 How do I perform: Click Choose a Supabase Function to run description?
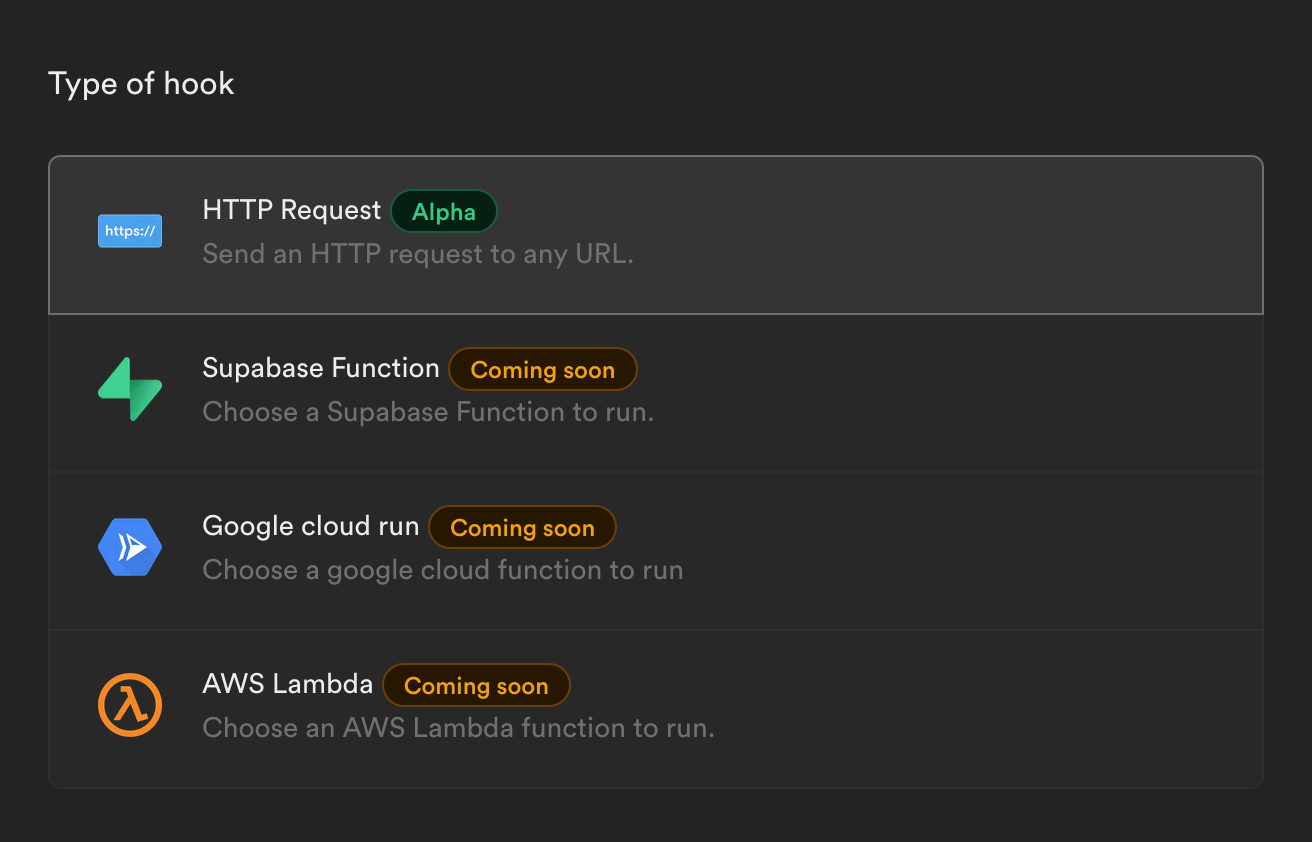pos(427,411)
